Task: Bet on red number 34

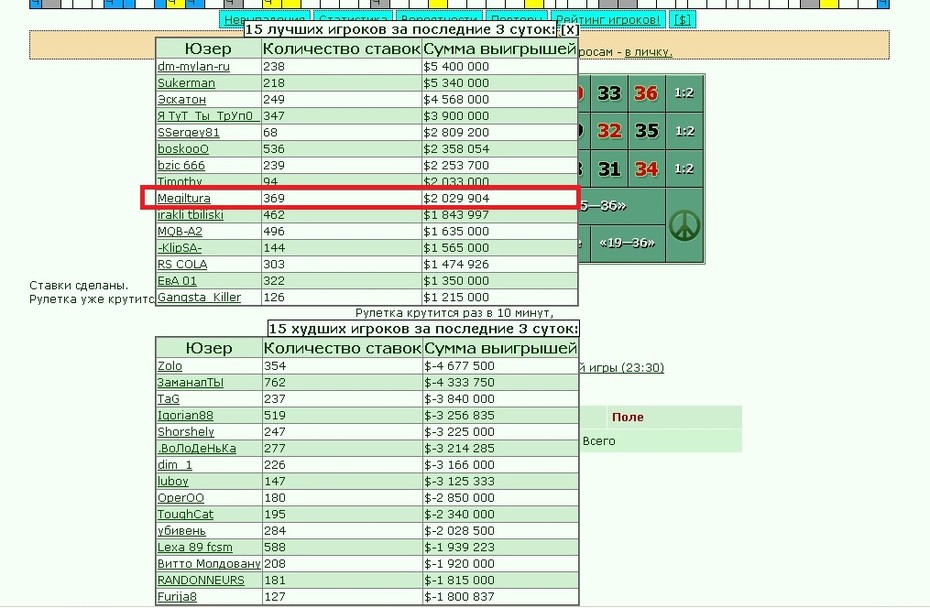Action: 646,169
